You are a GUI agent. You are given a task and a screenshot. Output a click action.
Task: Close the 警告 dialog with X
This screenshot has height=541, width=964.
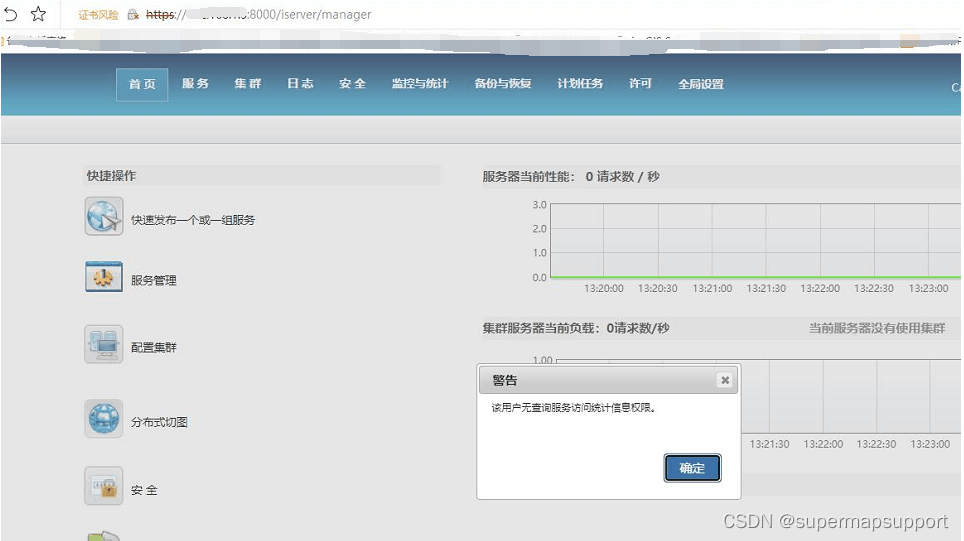(725, 380)
